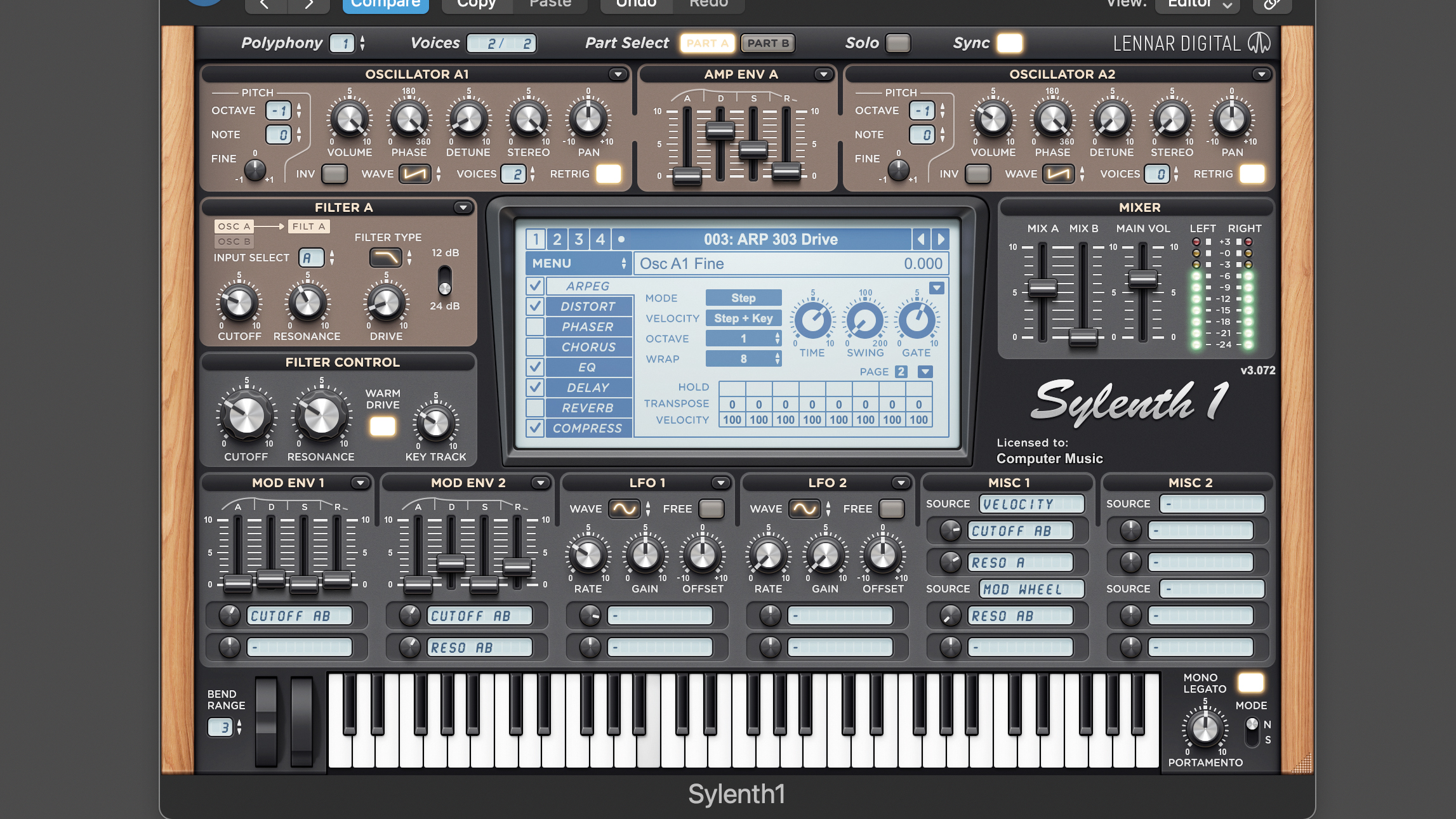The image size is (1456, 819).
Task: Select PART B button
Action: coord(768,43)
